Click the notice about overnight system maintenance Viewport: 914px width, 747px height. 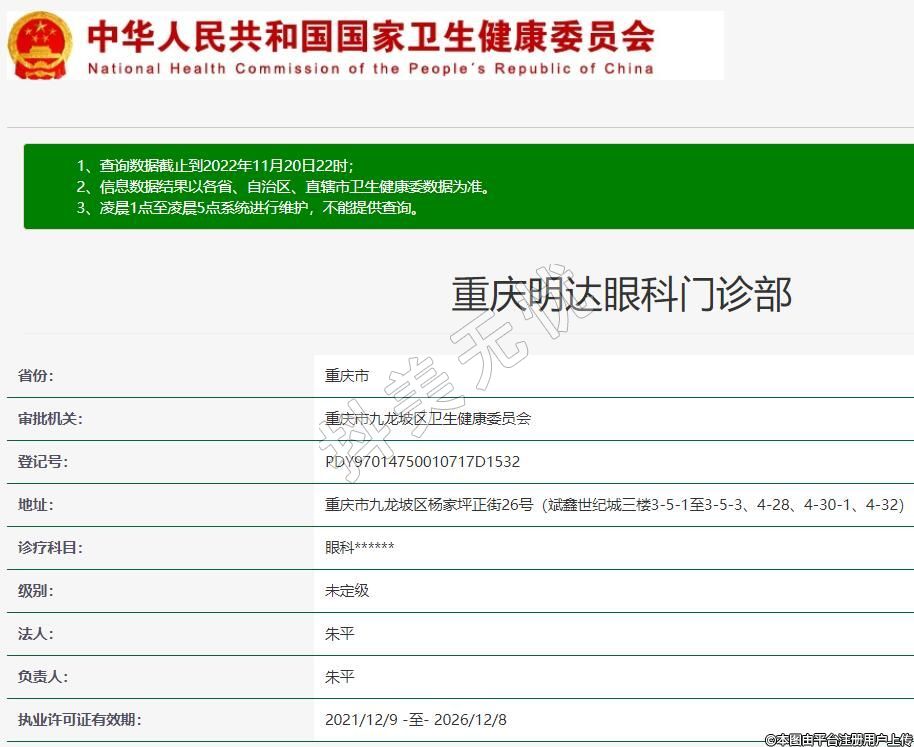point(248,208)
